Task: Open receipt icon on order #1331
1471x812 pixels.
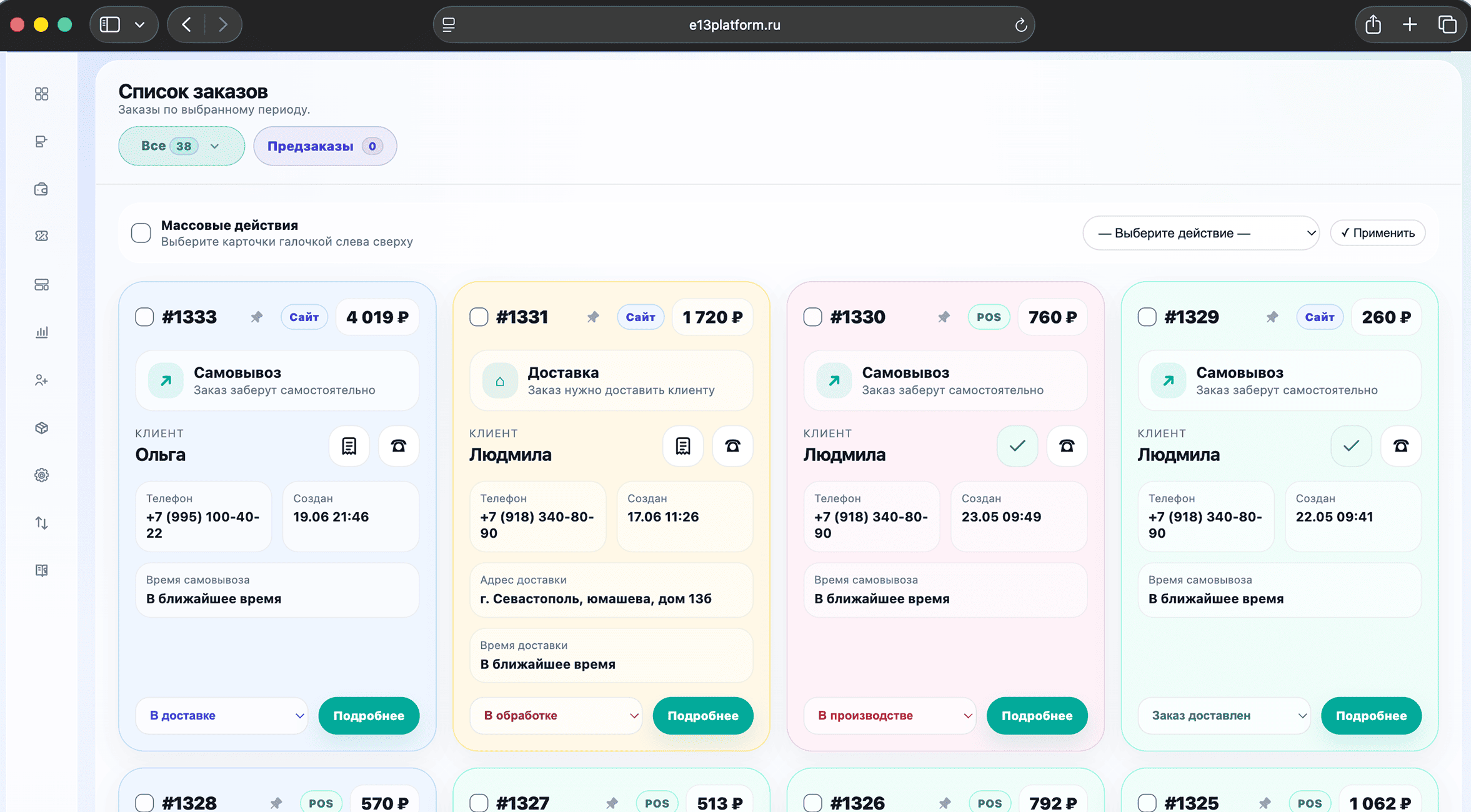Action: pyautogui.click(x=683, y=446)
